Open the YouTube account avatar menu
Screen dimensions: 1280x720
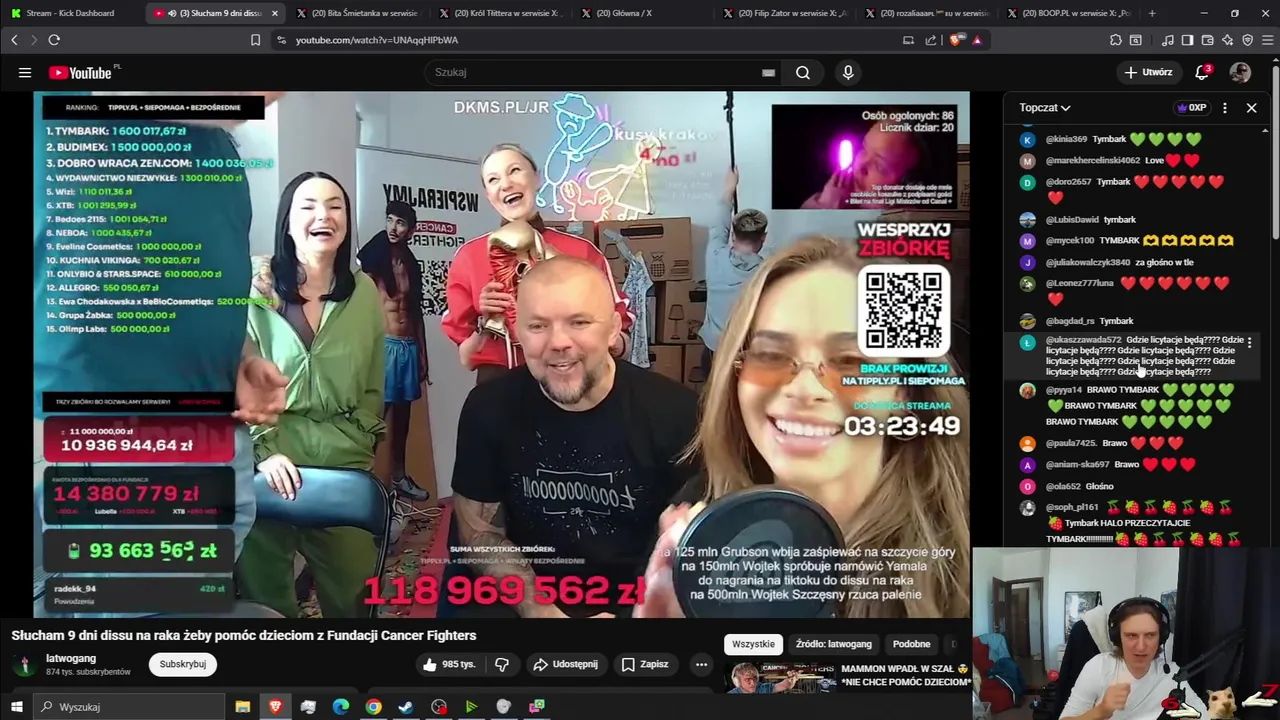[x=1240, y=72]
